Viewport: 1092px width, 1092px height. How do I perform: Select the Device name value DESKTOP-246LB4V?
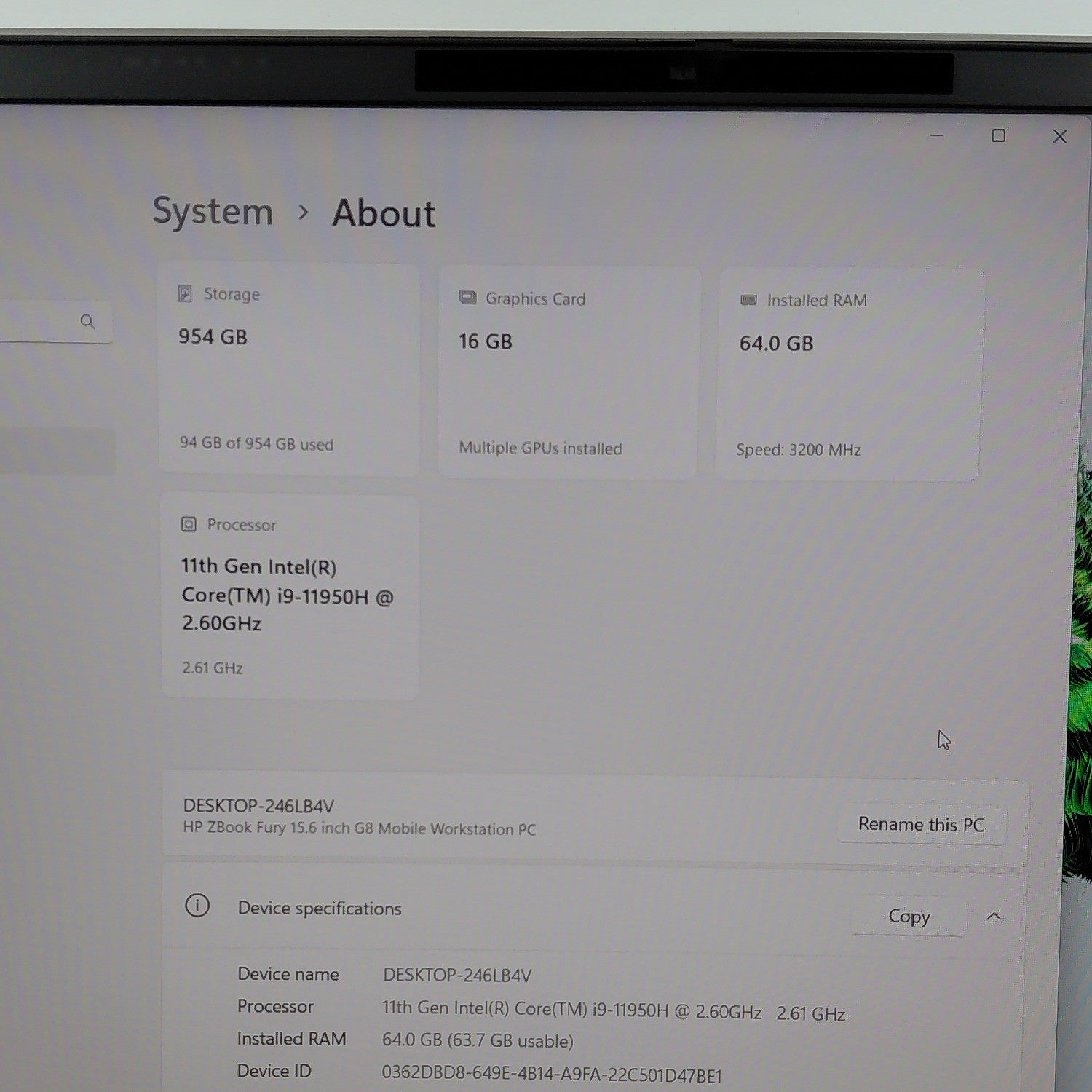[457, 975]
